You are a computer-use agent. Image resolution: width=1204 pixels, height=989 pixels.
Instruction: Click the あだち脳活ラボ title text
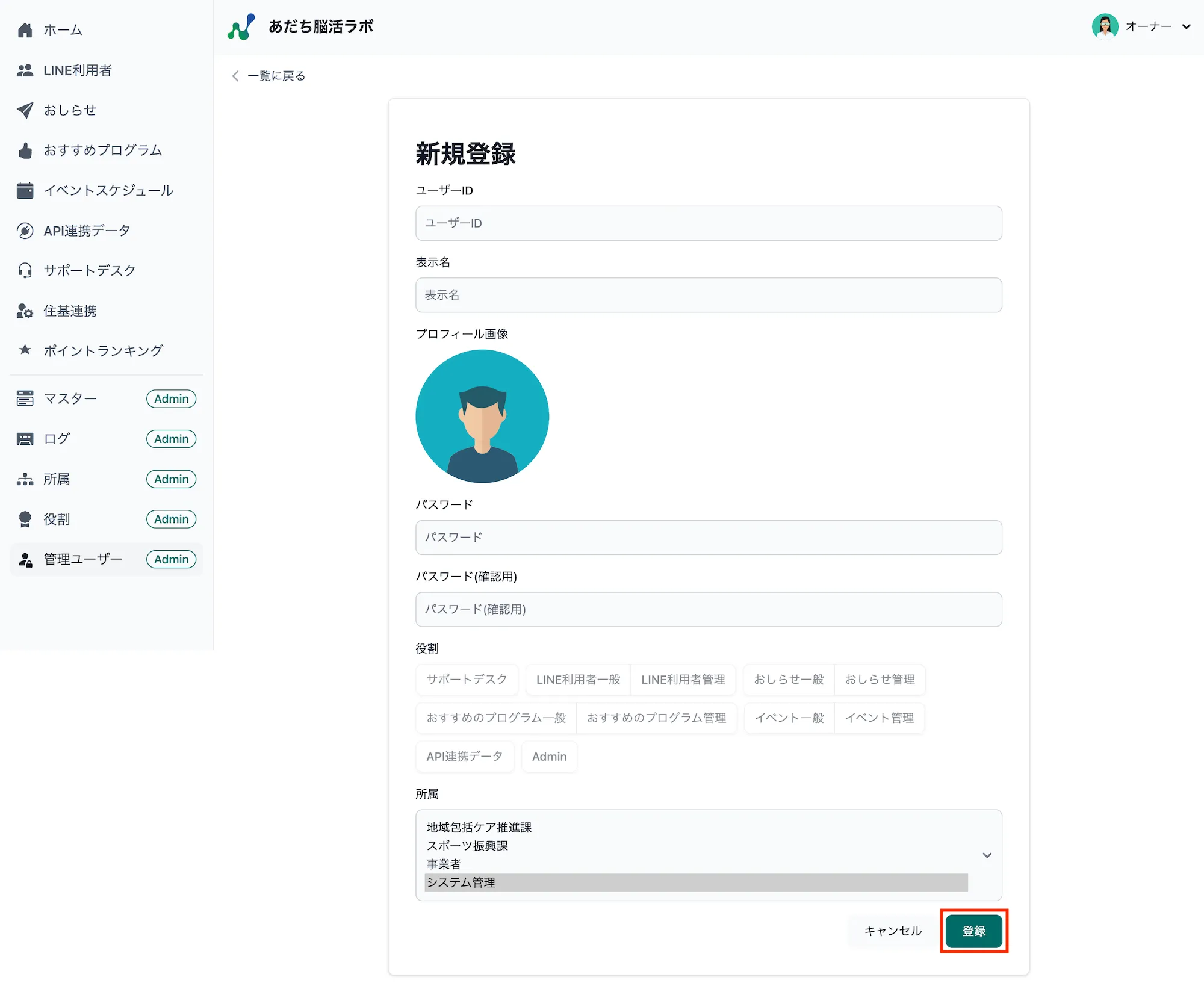coord(321,26)
